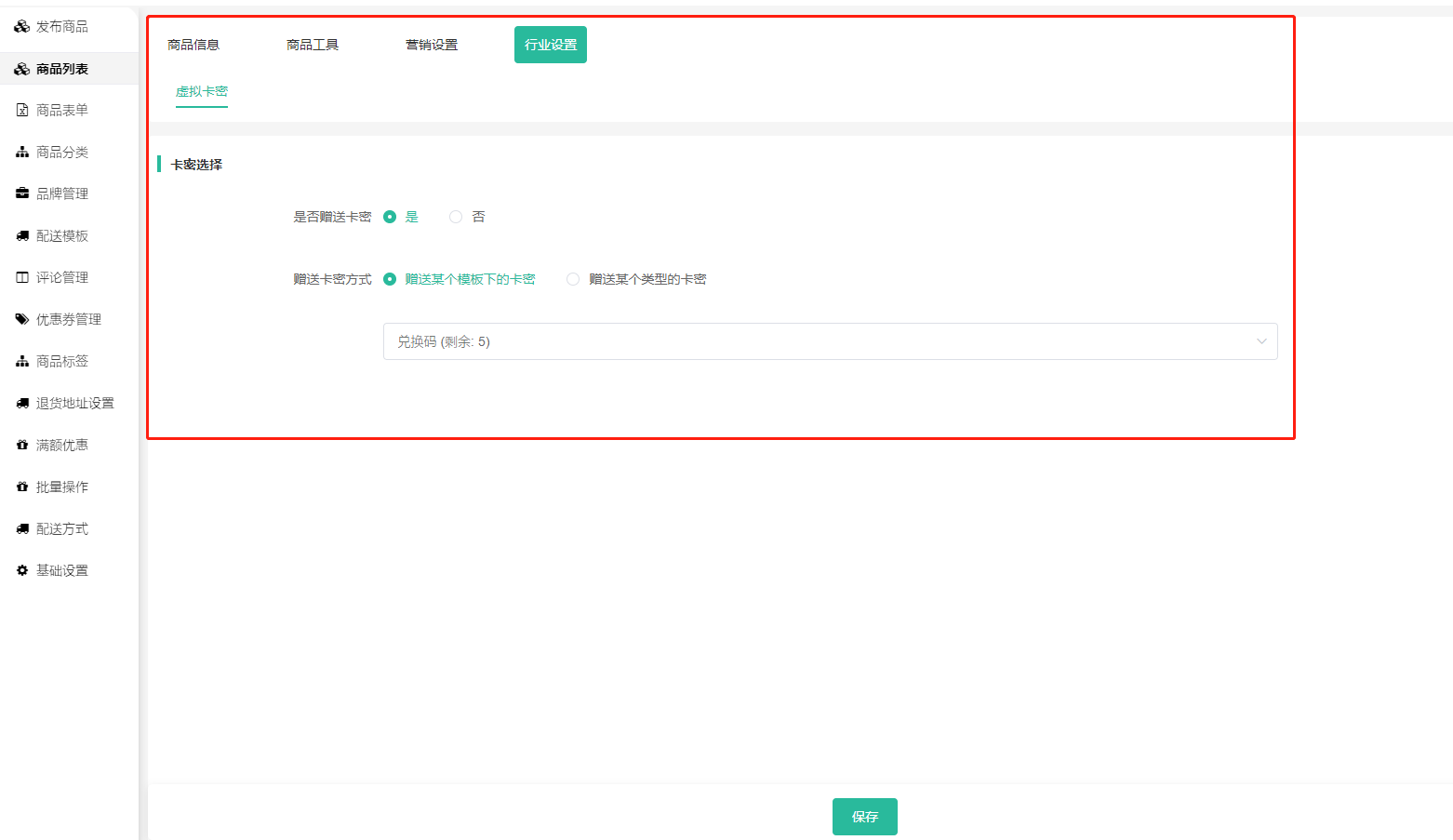Select 否 for 是否赠送卡密
The height and width of the screenshot is (840, 1453).
point(456,217)
